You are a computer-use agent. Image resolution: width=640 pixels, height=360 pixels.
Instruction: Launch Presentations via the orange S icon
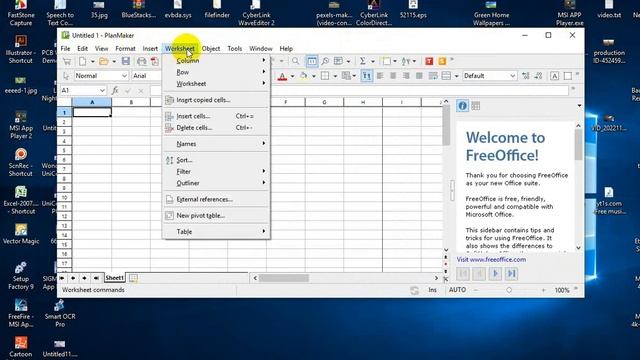pos(442,61)
